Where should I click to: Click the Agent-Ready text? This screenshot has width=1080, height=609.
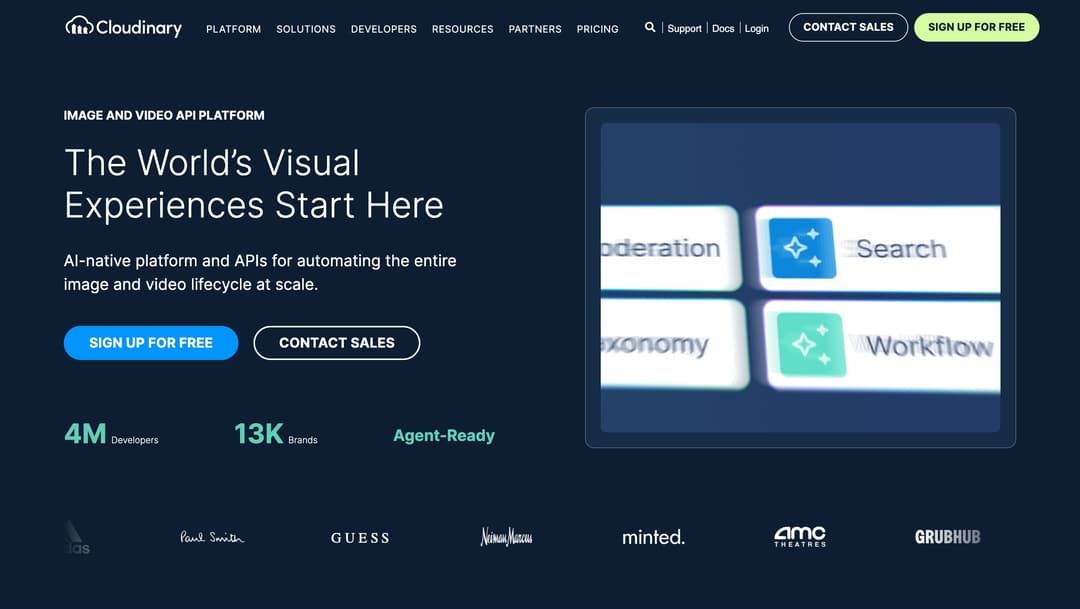pyautogui.click(x=444, y=435)
